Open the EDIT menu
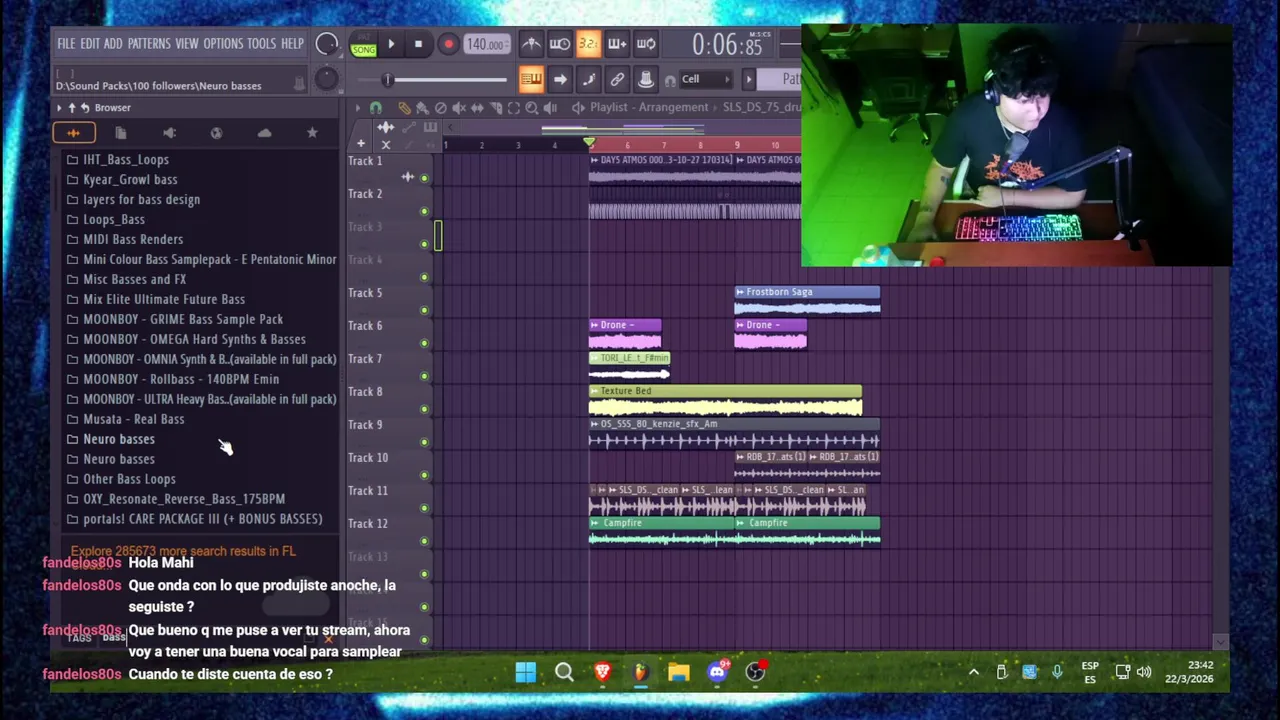Viewport: 1280px width, 720px height. tap(90, 44)
